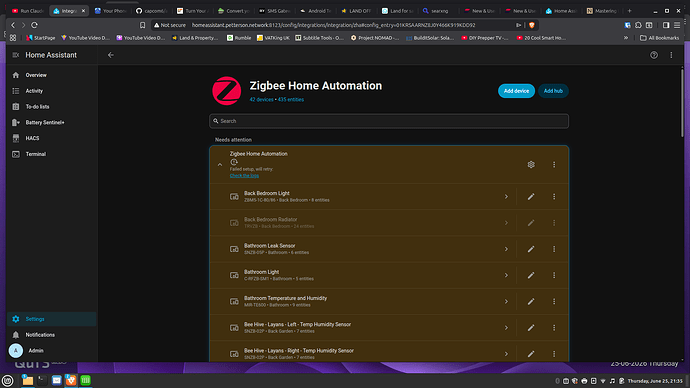Follow the Check the logs link
Viewport: 690px width, 388px height.
(x=244, y=176)
